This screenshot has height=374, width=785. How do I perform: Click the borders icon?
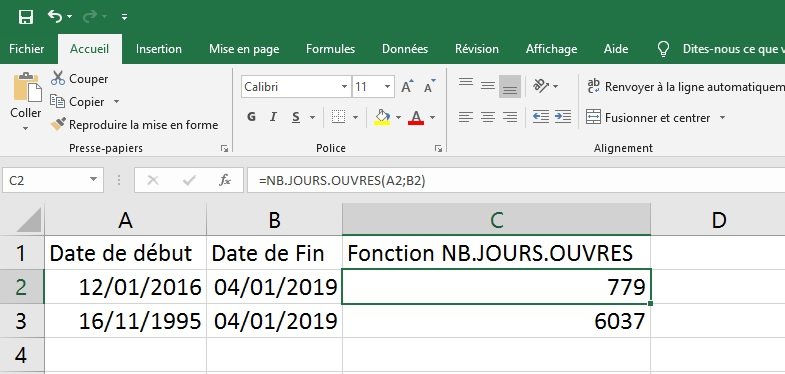tap(339, 117)
